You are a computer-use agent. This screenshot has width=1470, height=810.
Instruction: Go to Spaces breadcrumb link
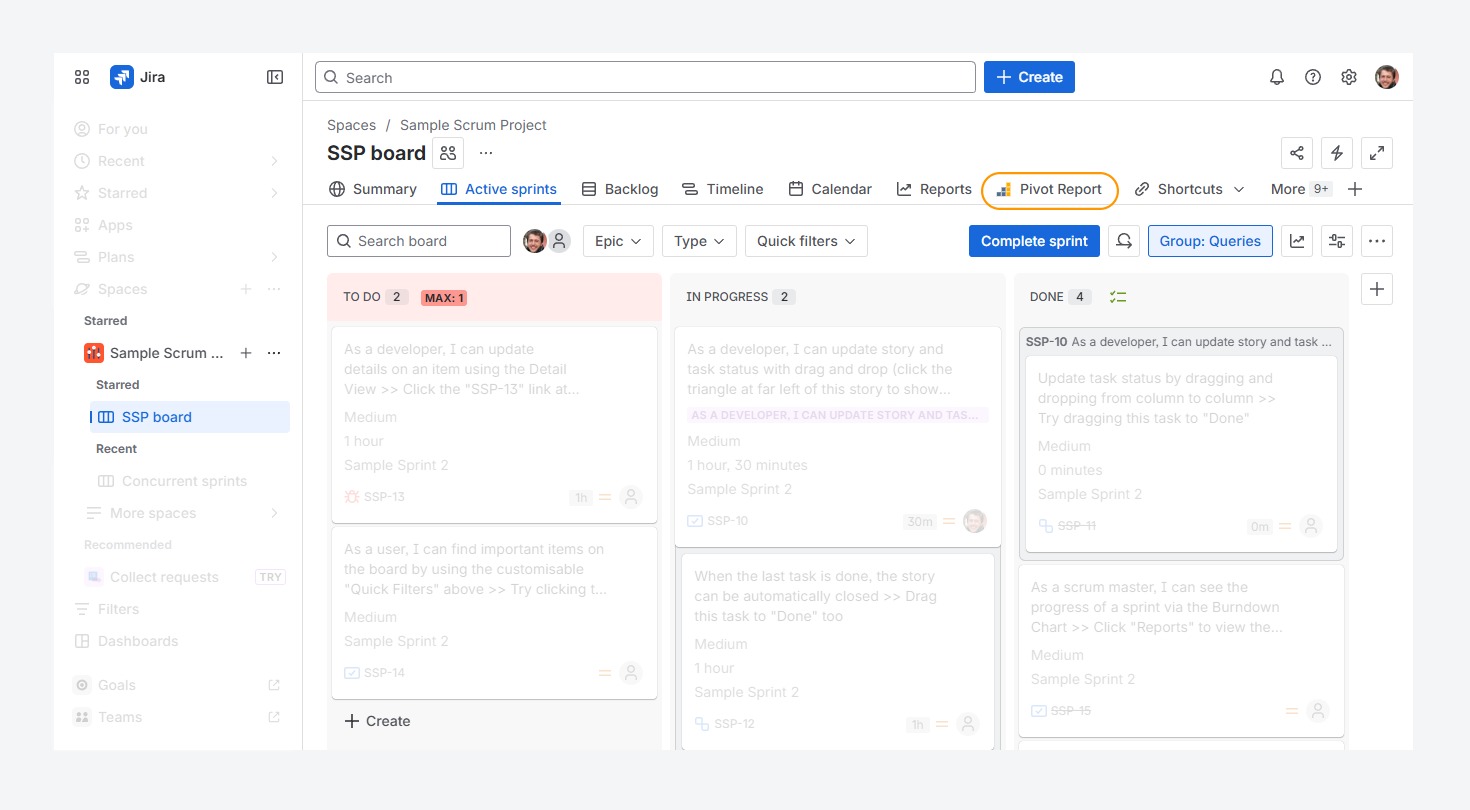[352, 125]
